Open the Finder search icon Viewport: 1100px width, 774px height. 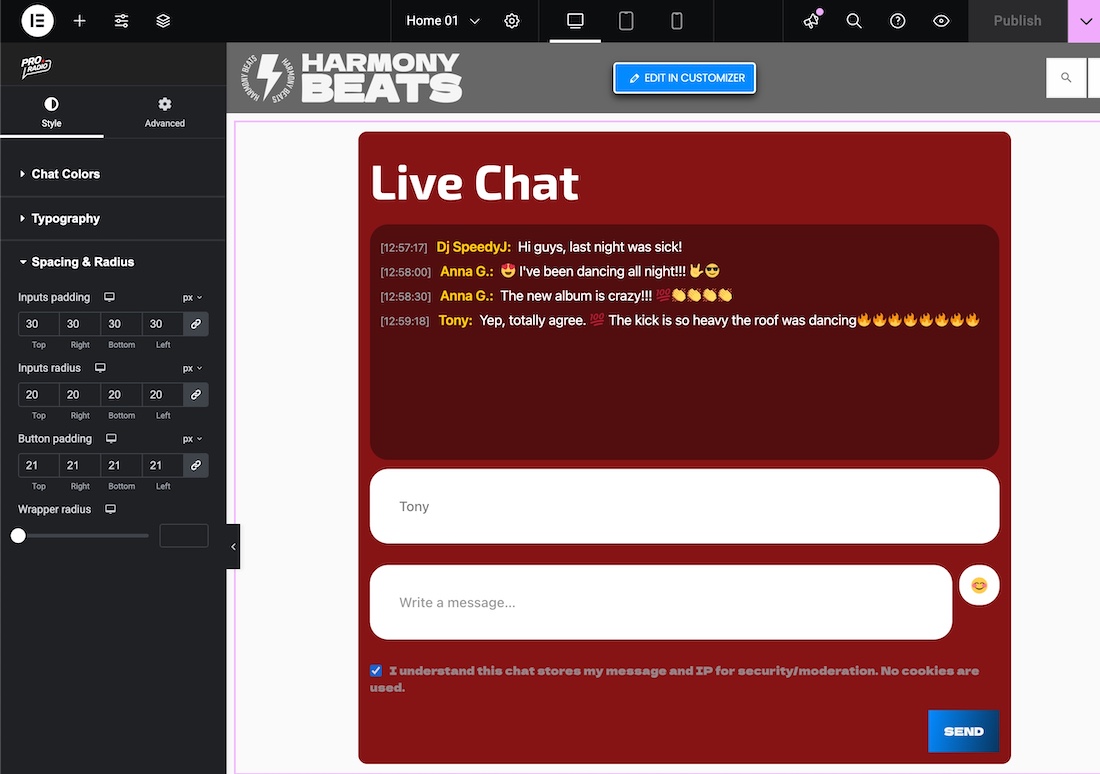854,21
